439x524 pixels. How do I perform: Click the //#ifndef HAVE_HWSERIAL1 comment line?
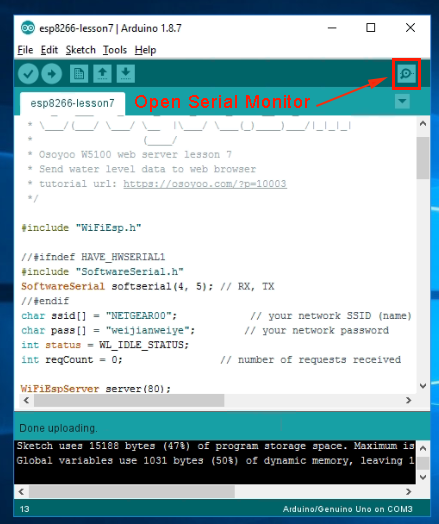93,257
